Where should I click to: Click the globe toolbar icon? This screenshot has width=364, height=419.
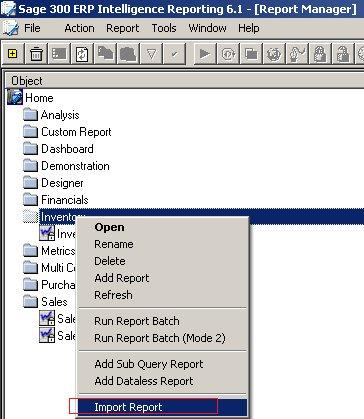point(274,54)
